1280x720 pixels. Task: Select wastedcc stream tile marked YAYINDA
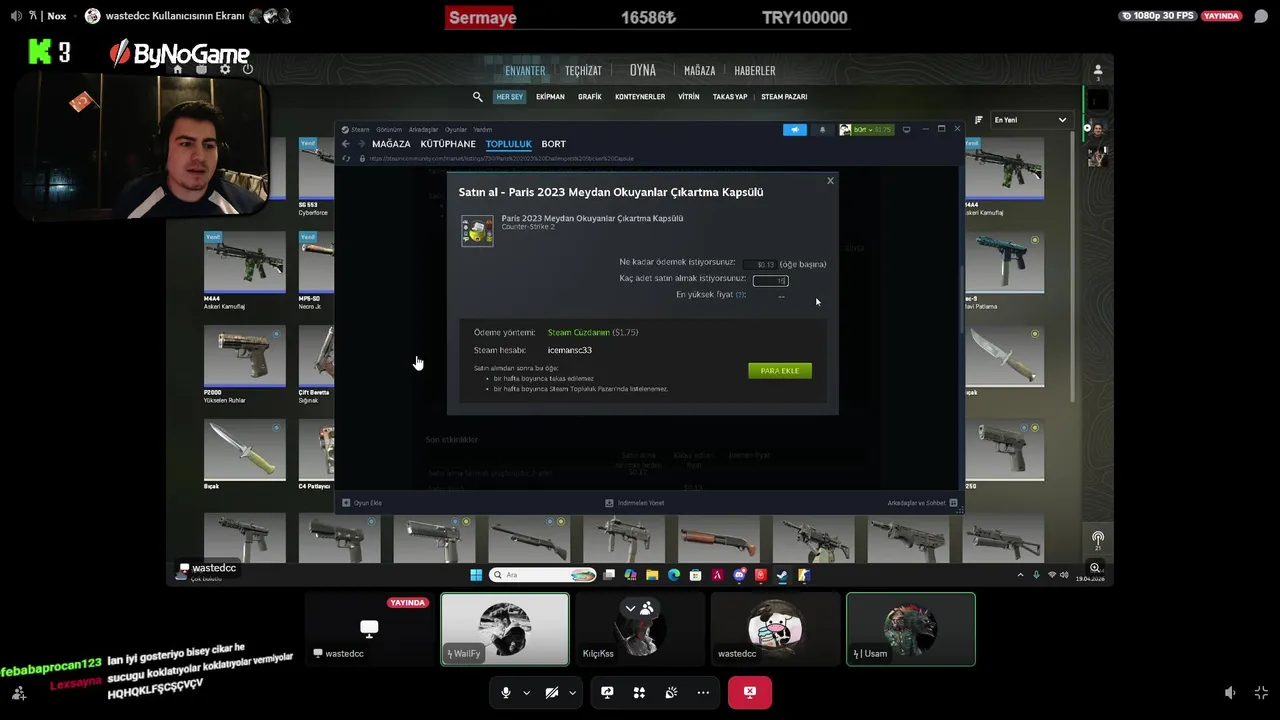369,629
